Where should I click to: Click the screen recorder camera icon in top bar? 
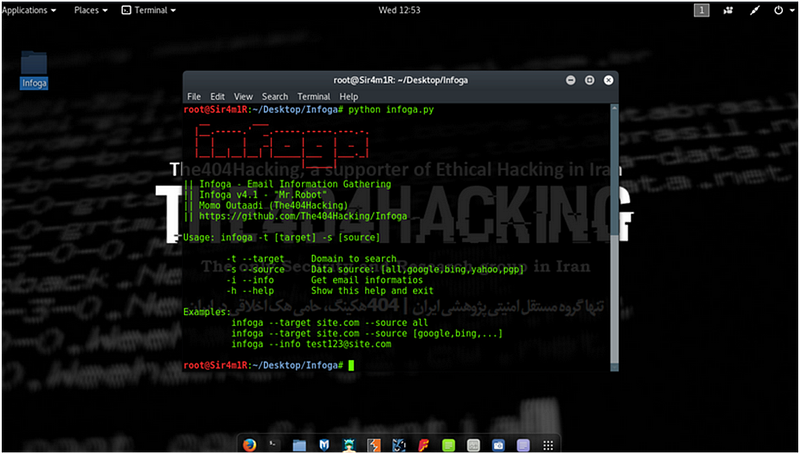click(x=729, y=10)
